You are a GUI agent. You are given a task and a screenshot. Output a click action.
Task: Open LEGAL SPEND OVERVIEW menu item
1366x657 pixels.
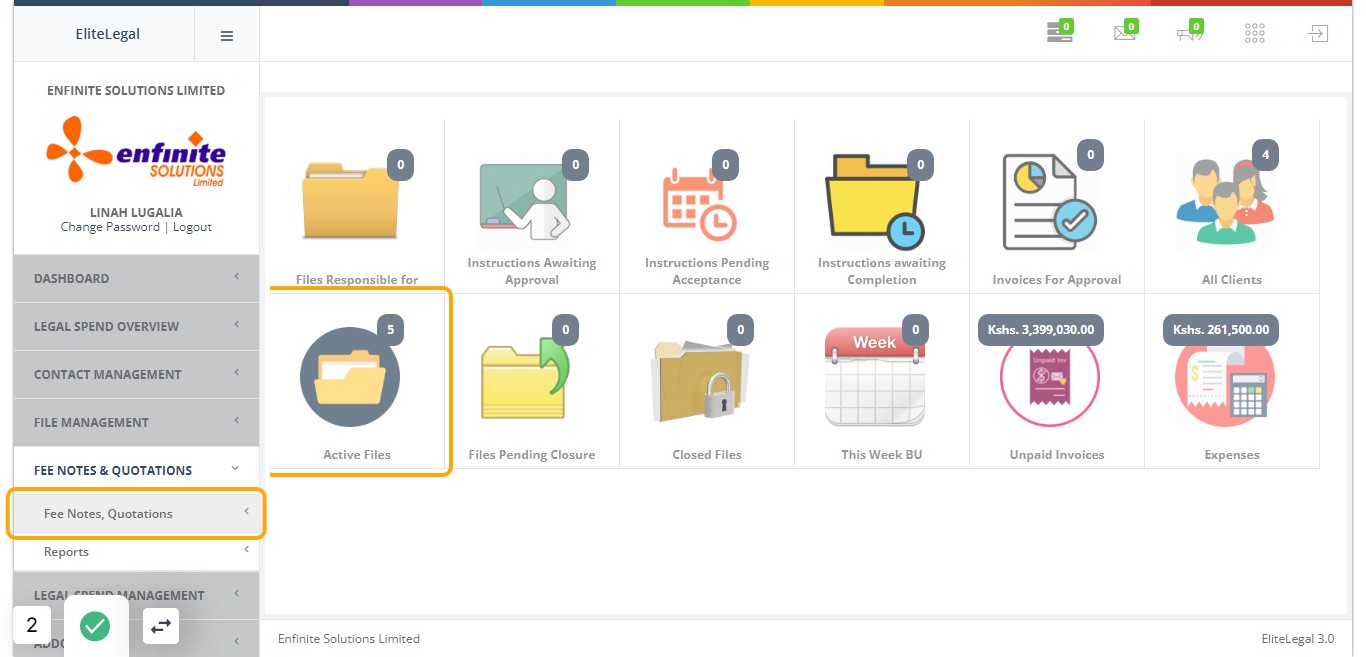point(136,326)
